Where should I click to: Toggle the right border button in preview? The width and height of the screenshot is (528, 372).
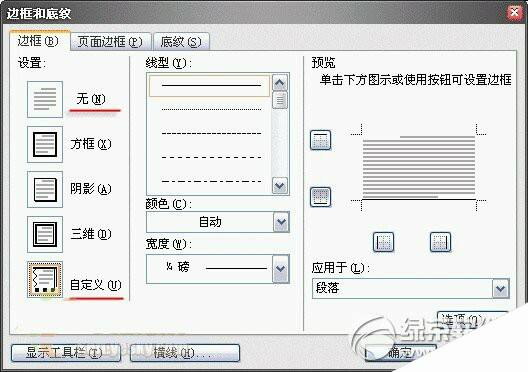pyautogui.click(x=440, y=242)
